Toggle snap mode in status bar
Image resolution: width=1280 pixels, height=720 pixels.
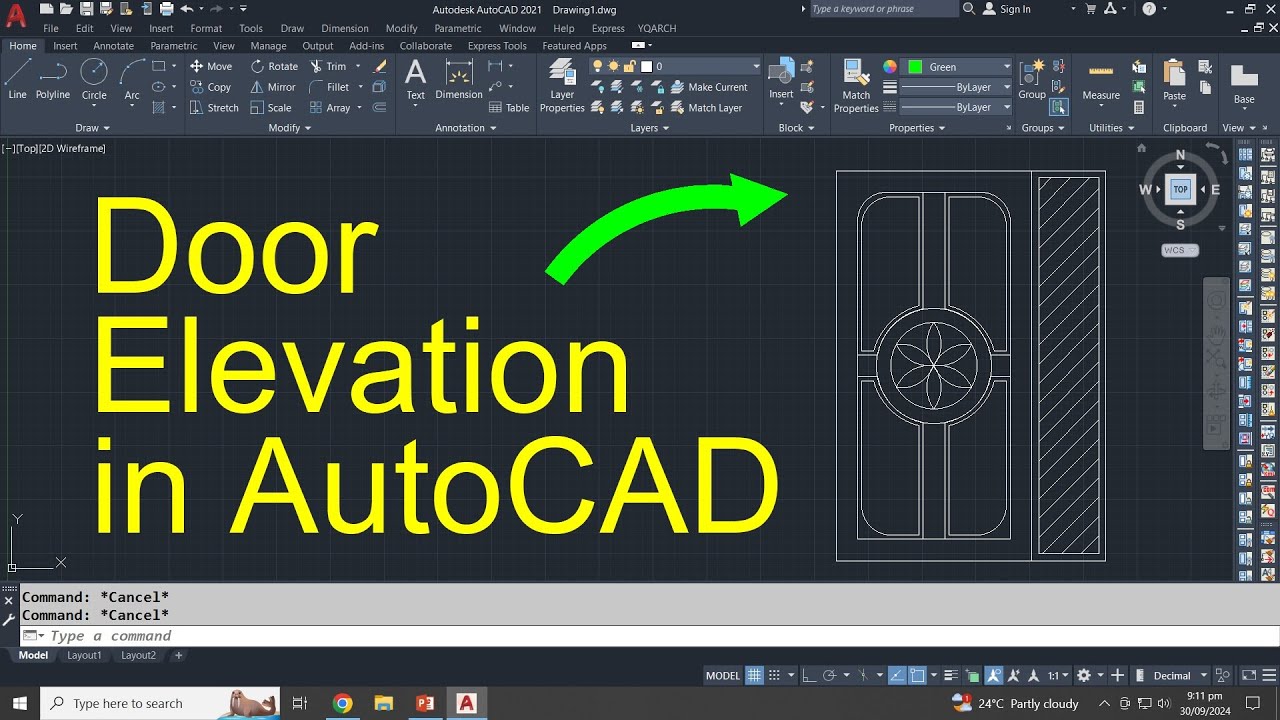point(774,675)
